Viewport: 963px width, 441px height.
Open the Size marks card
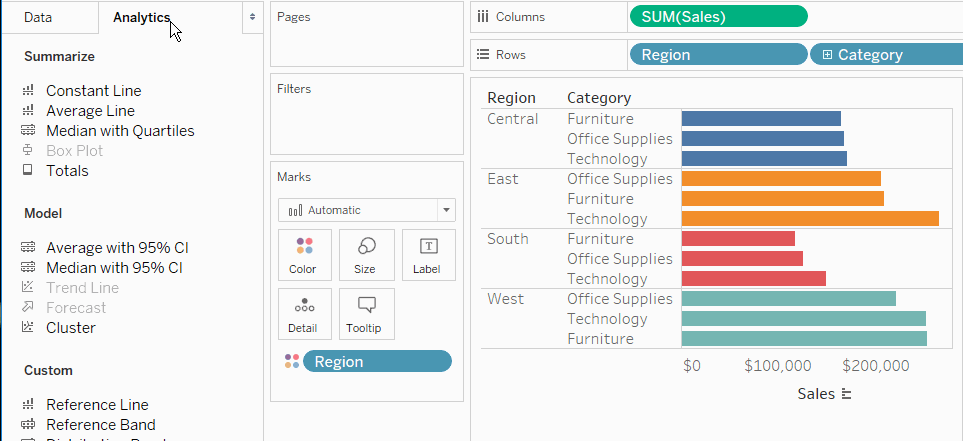click(365, 255)
